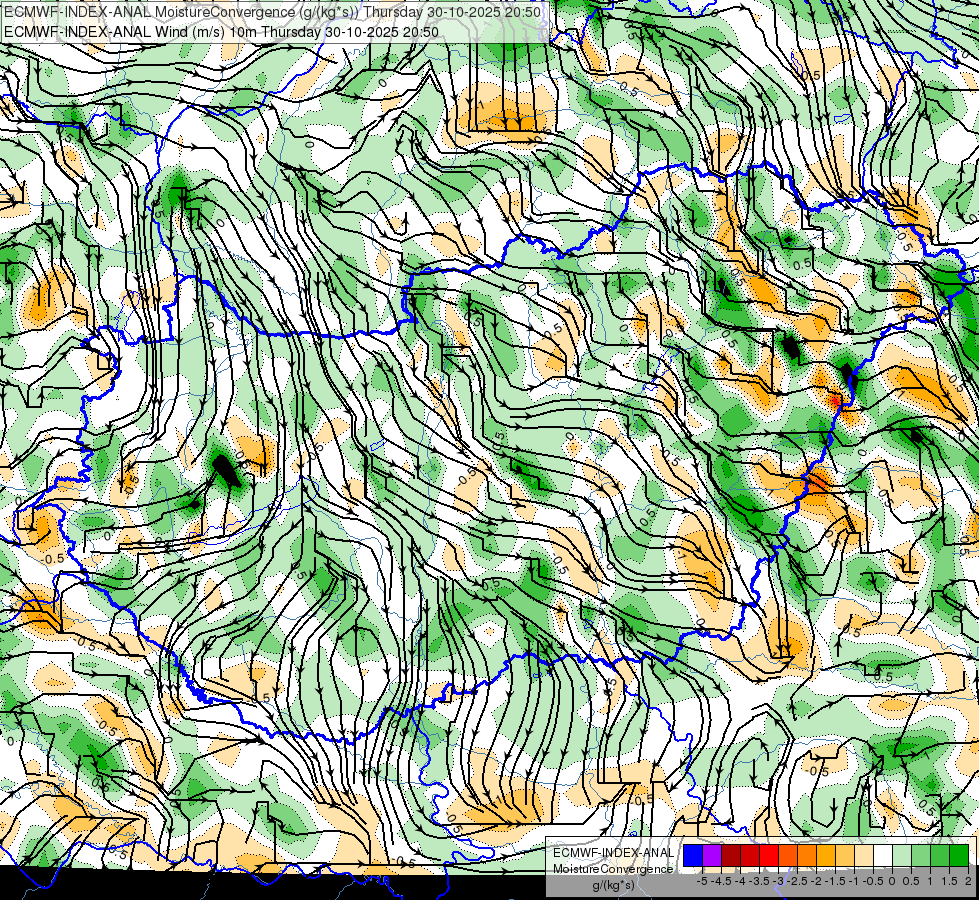Click the legend swatch between -3 and -2.5
Image resolution: width=979 pixels, height=900 pixels.
(x=788, y=855)
